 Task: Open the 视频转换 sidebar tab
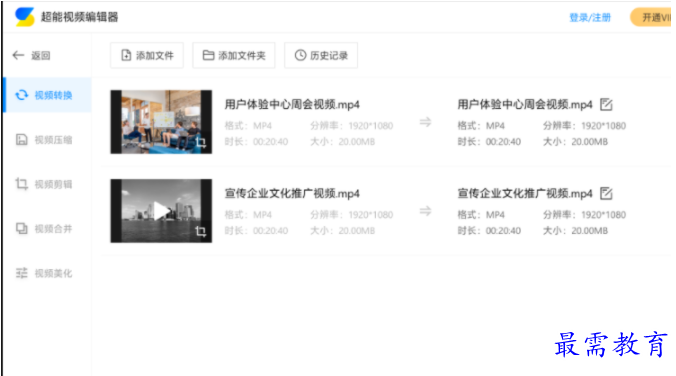tap(47, 95)
